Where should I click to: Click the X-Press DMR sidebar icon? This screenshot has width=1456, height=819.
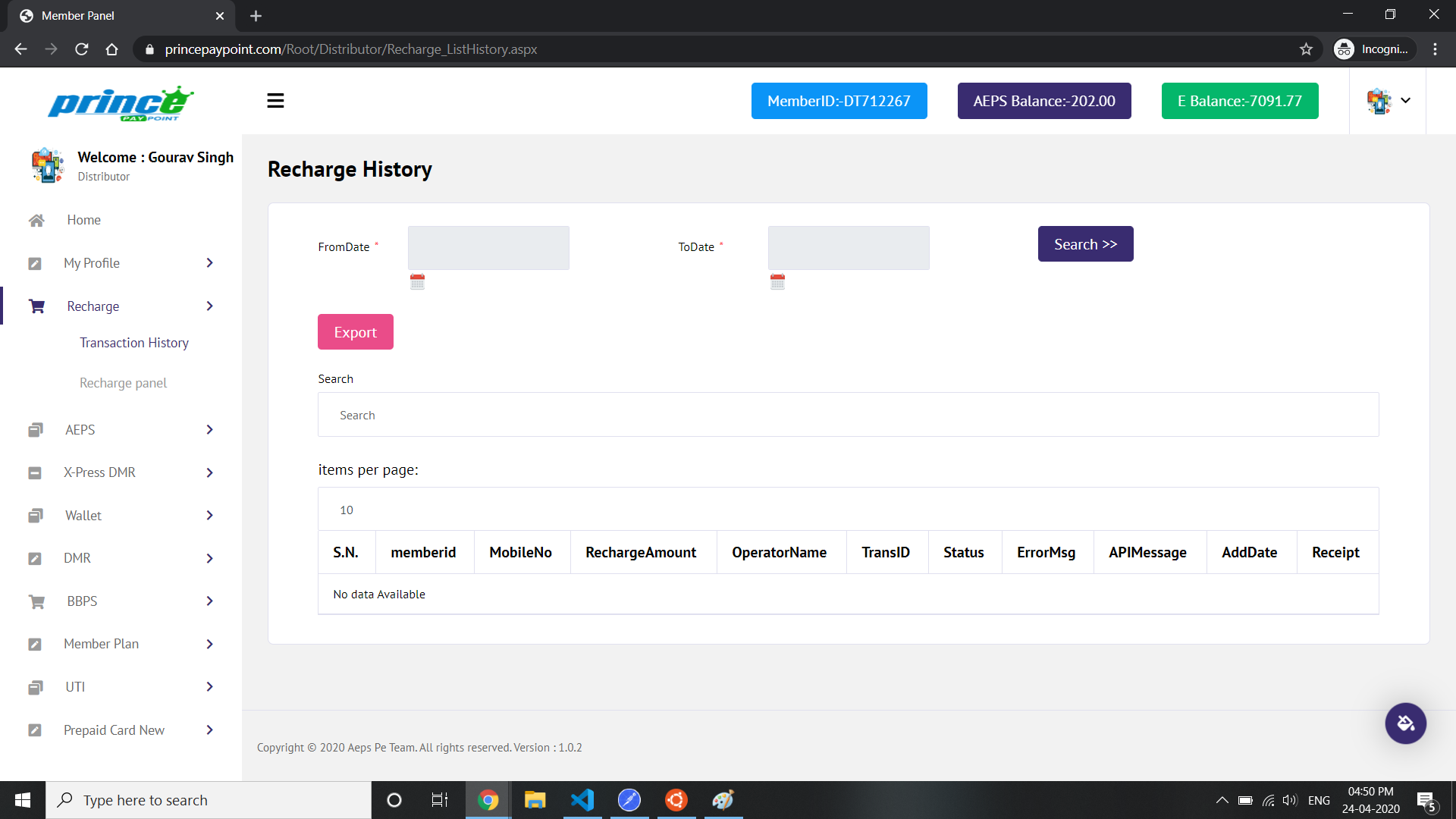(x=35, y=472)
